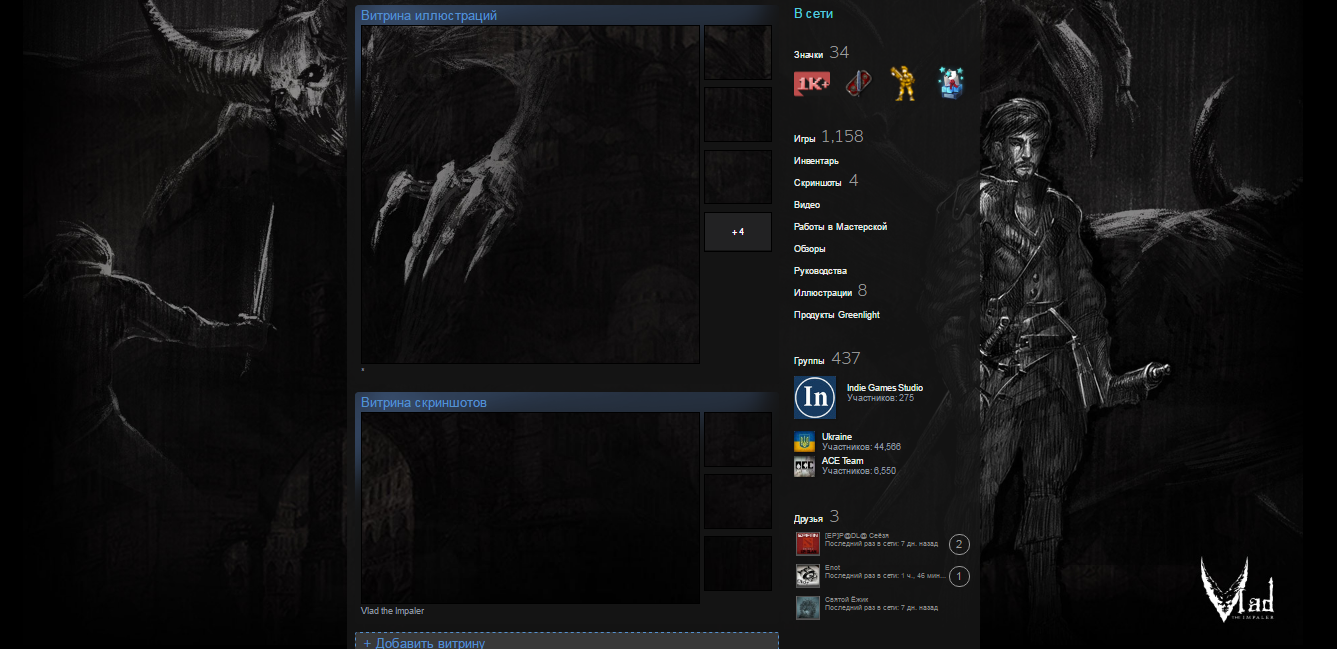Click Добавить витрину button
Screen dimensions: 1337x649
[567, 641]
